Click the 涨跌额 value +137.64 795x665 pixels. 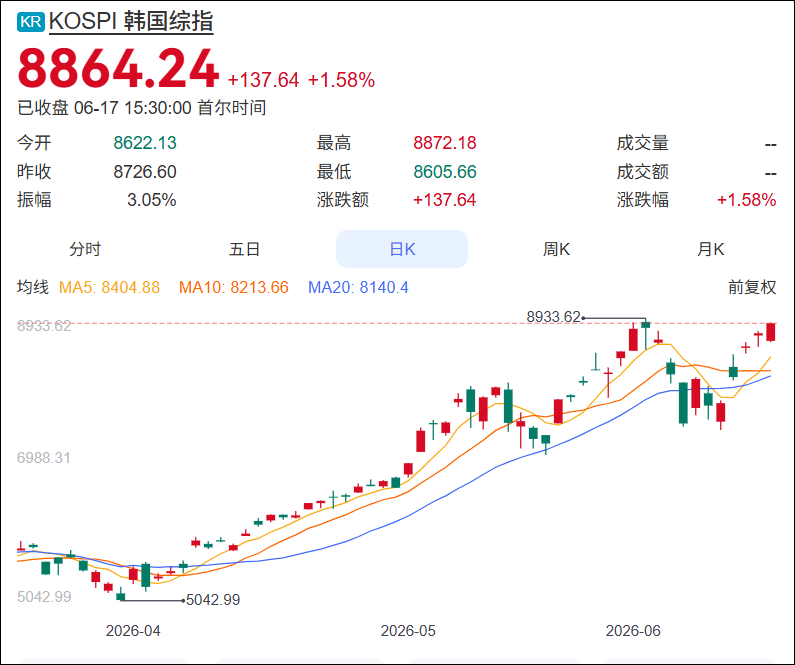445,200
